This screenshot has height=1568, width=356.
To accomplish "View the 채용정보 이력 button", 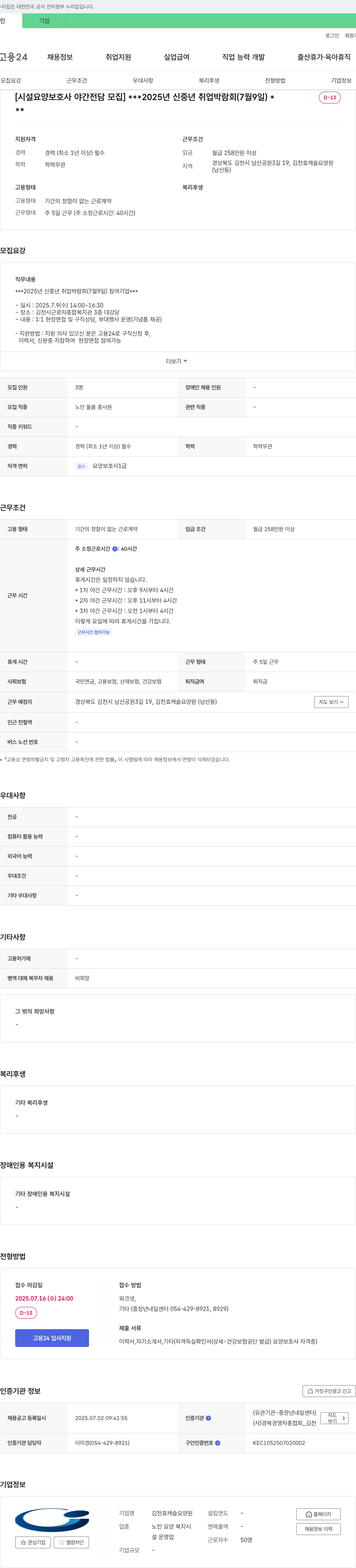I will (x=318, y=1529).
